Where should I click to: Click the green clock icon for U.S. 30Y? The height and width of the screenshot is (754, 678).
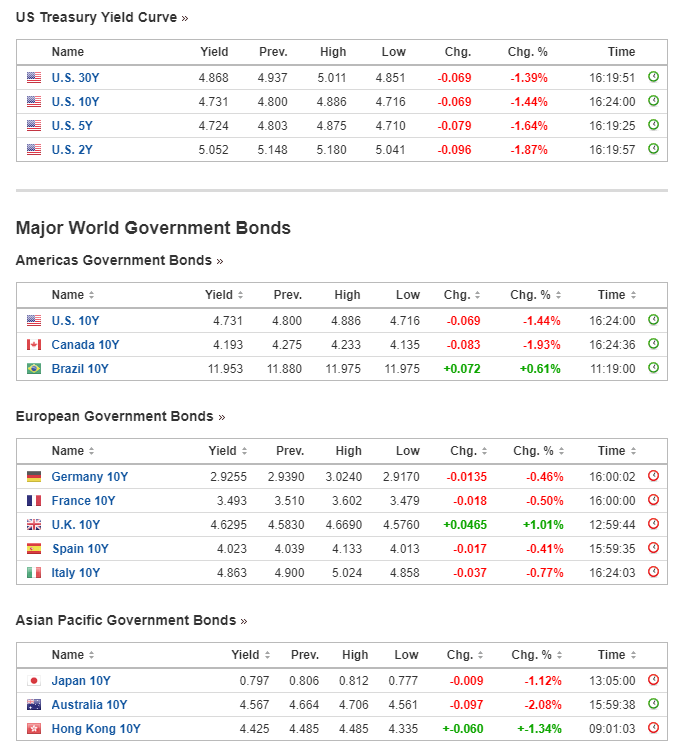point(654,77)
